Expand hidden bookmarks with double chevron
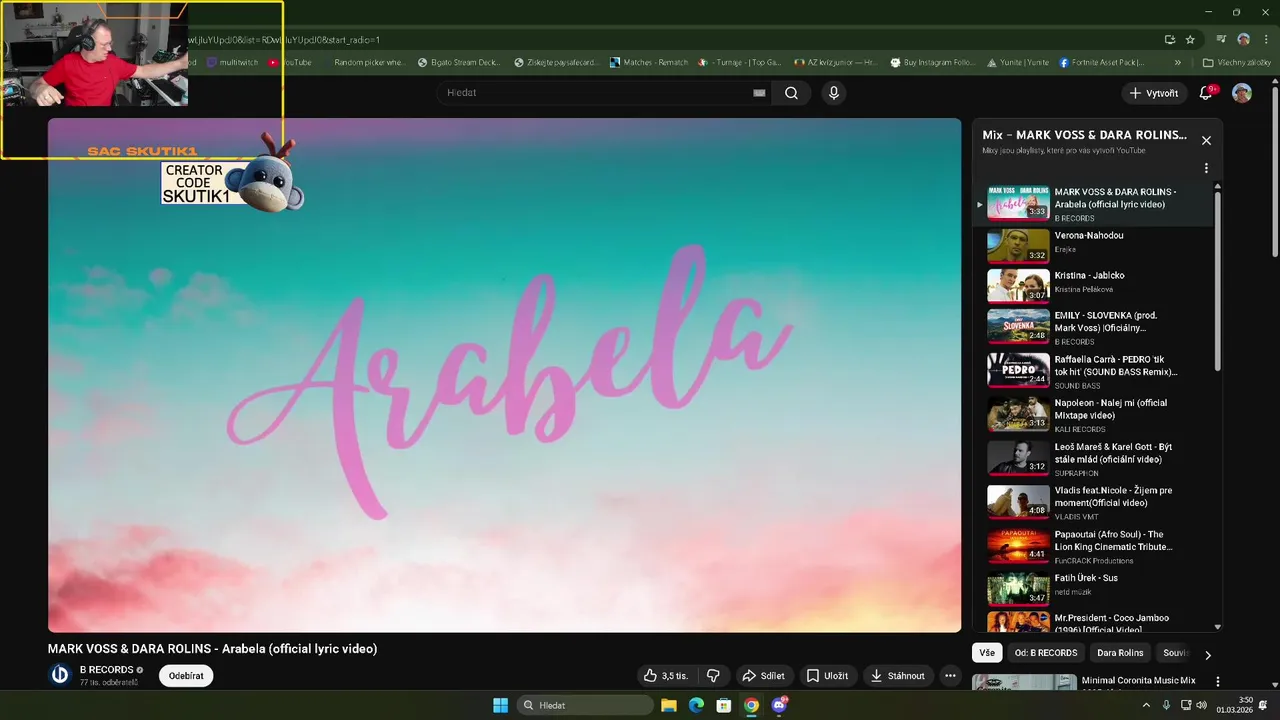Screen dimensions: 1280x720 pos(1177,62)
